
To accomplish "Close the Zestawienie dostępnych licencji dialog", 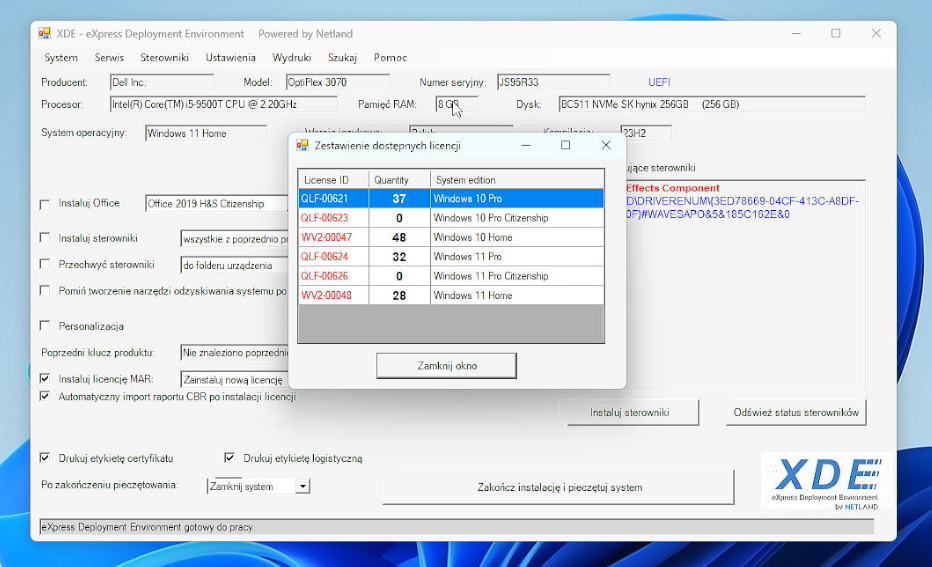I will point(605,145).
